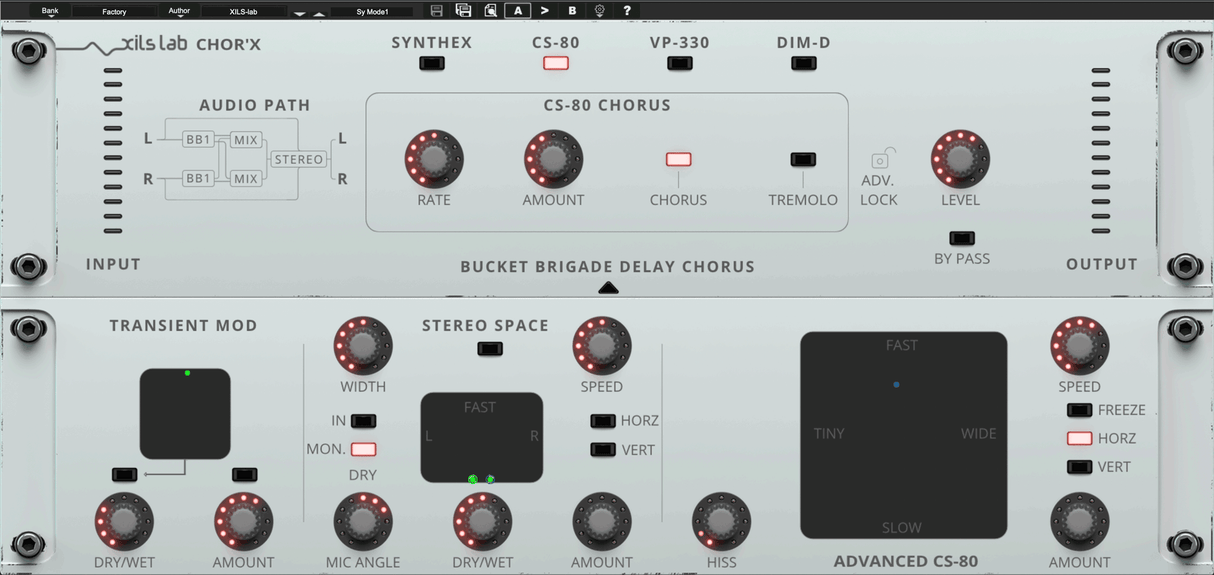
Task: Select the A preset slot button
Action: (517, 11)
